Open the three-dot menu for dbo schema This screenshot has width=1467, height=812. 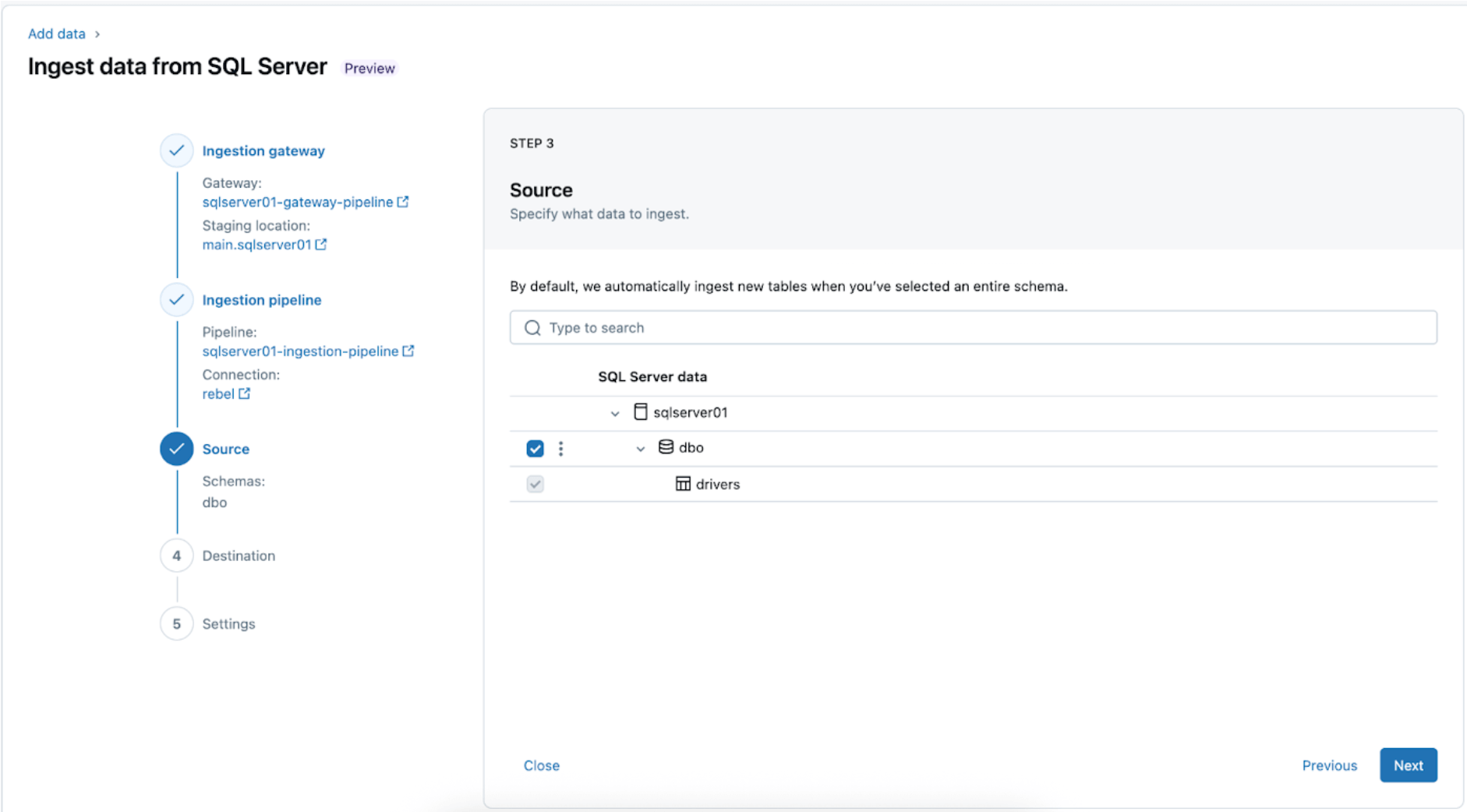coord(560,448)
